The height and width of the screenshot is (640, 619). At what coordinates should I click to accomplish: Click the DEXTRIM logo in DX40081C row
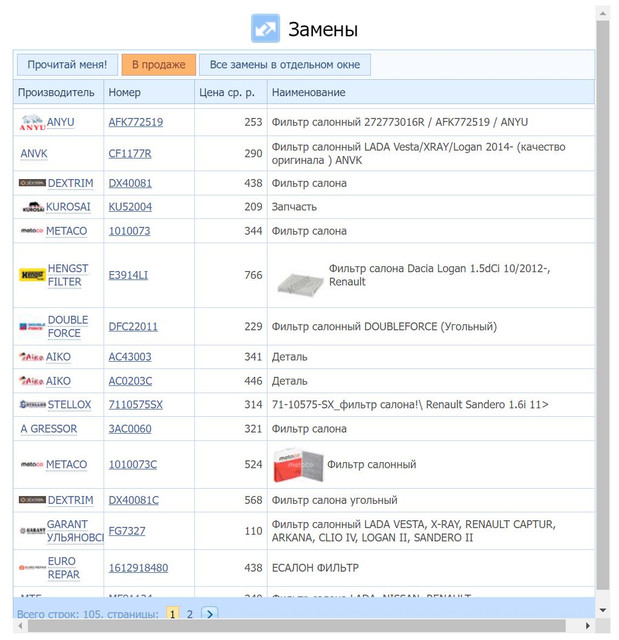(32, 500)
